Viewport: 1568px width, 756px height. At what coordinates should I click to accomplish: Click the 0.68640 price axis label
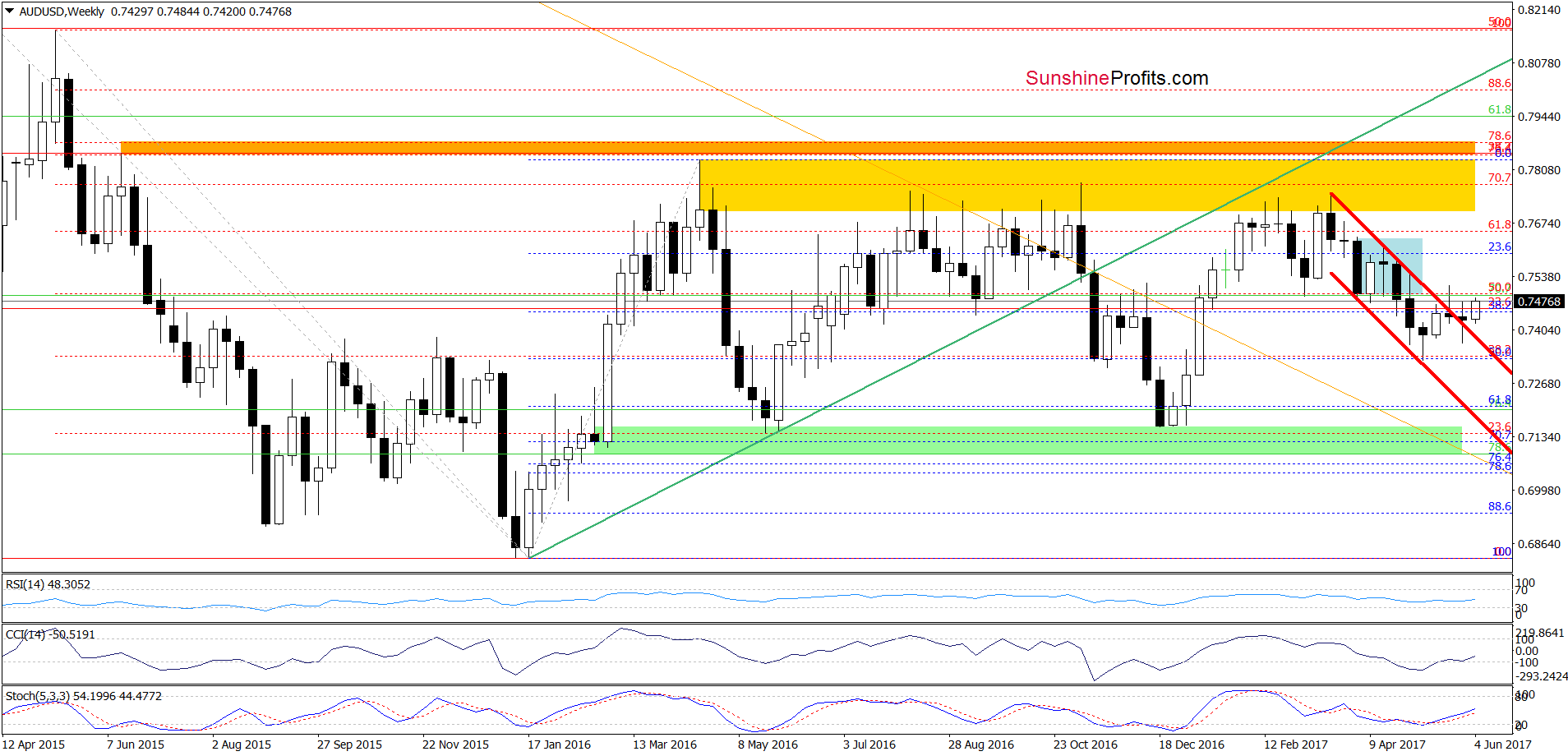1538,544
